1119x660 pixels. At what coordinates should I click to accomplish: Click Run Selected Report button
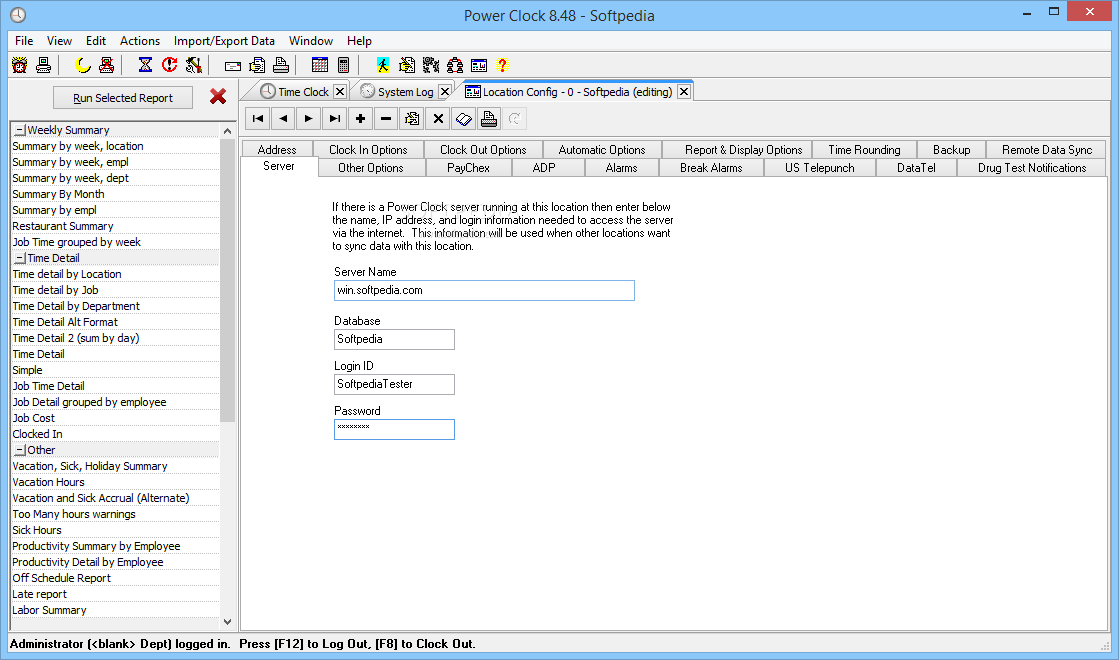tap(123, 98)
